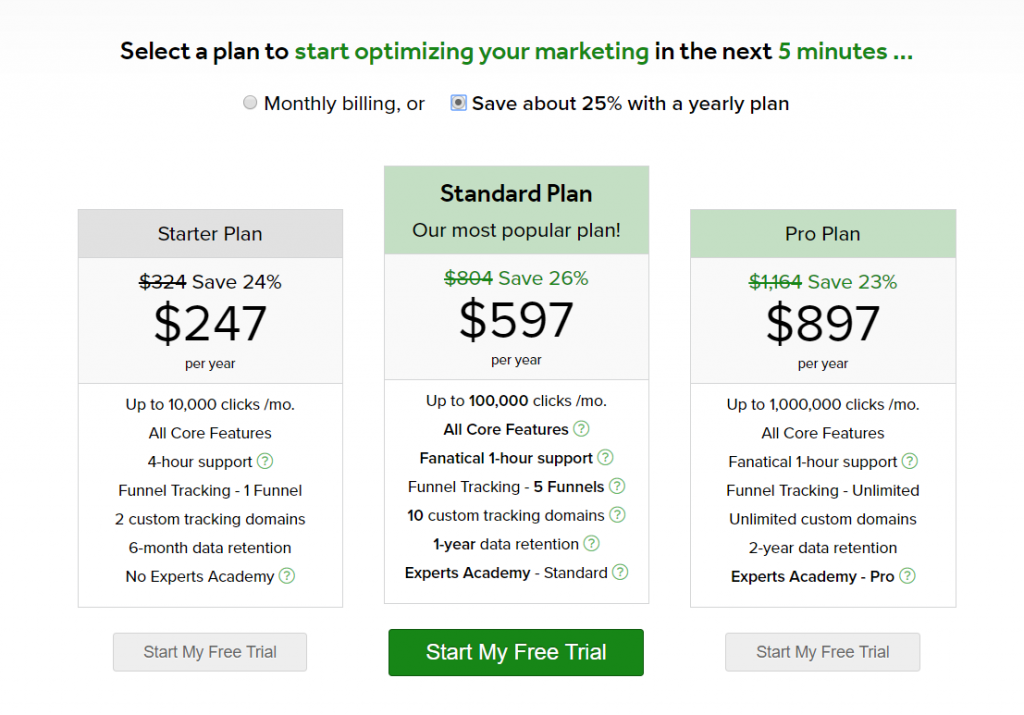Click help icon beside Experts Academy - Pro
1024x715 pixels.
coord(907,576)
